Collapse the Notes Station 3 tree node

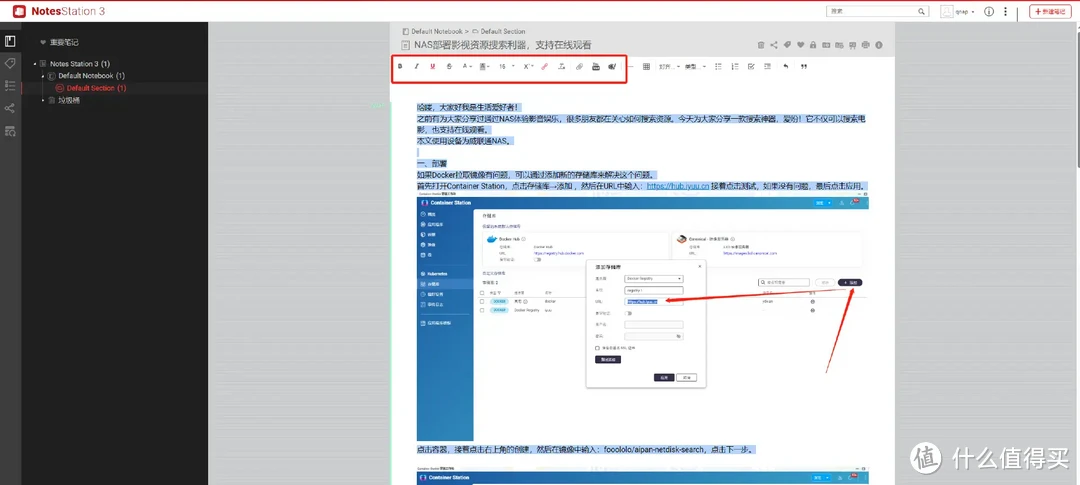[34, 63]
